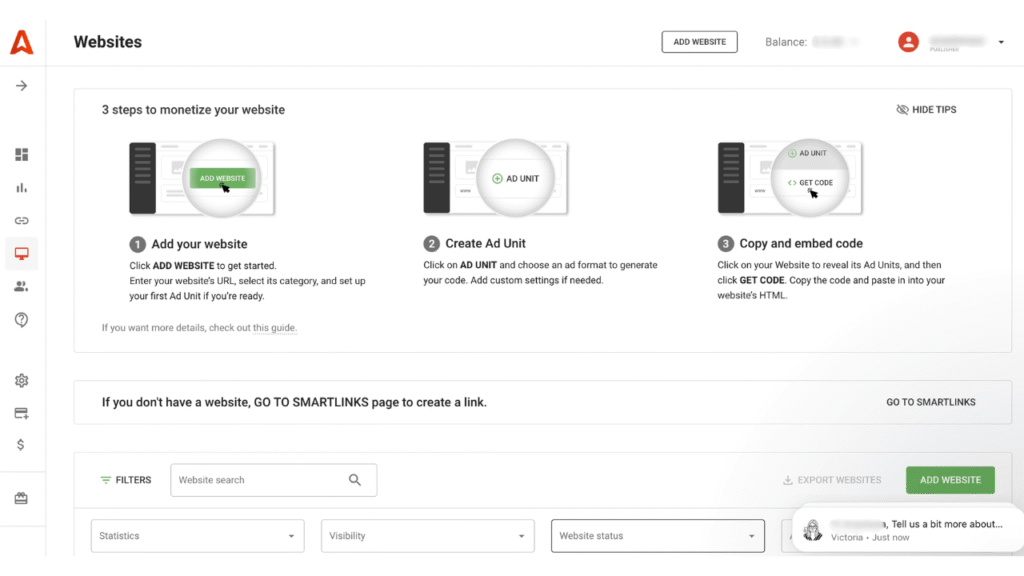The height and width of the screenshot is (576, 1024).
Task: Select the Websites monitor icon in the sidebar
Action: tap(22, 253)
